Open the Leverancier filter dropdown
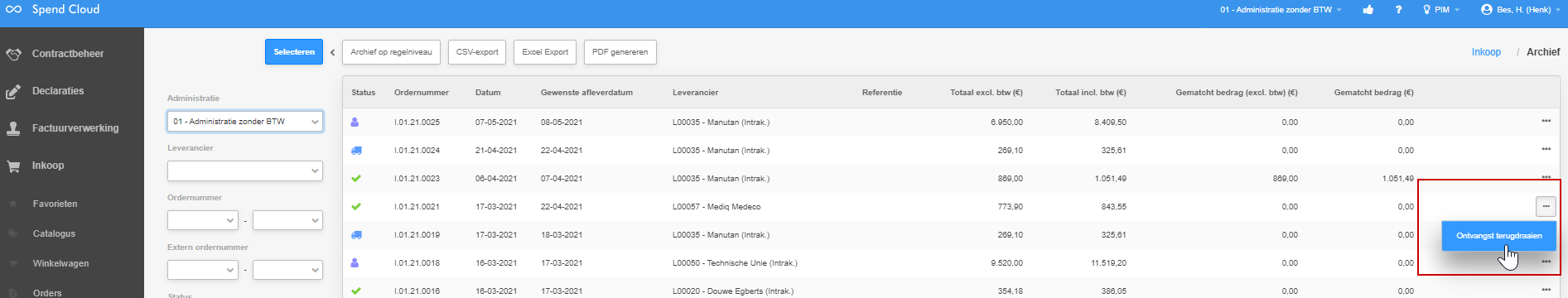1568x298 pixels. (245, 171)
